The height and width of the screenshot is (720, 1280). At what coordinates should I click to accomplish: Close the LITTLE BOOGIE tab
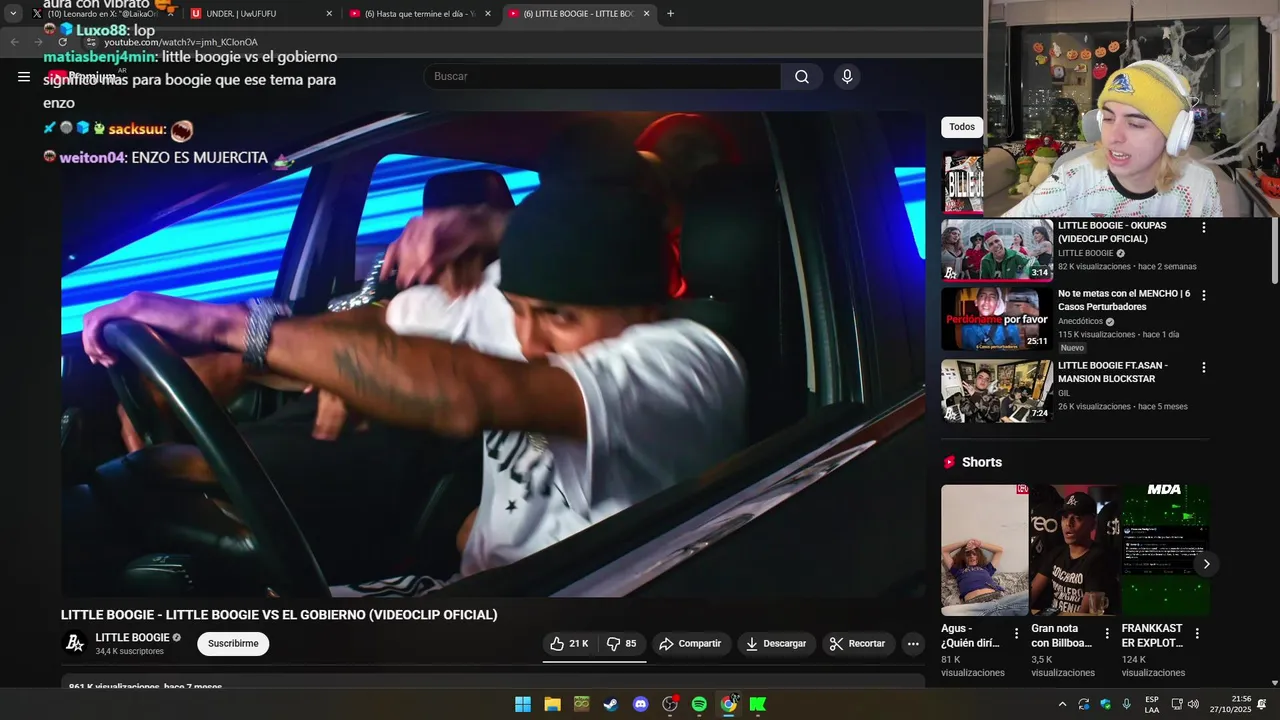point(646,14)
